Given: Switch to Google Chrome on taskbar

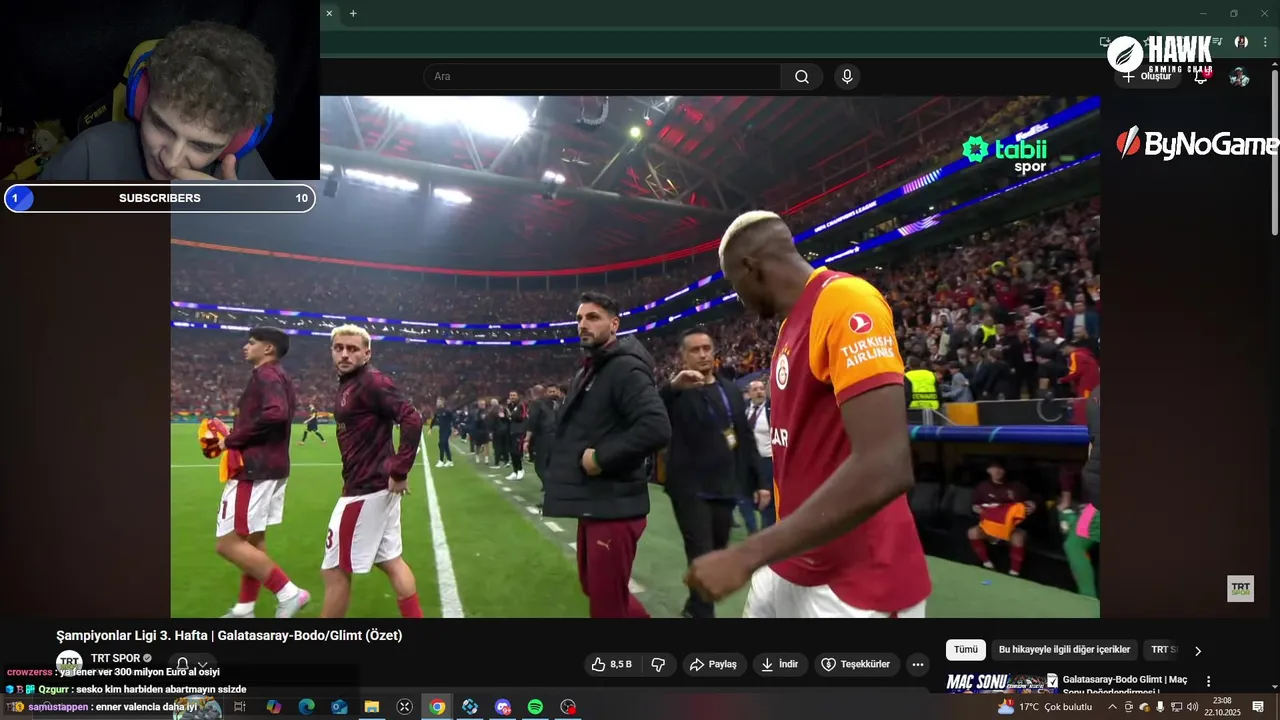Looking at the screenshot, I should [x=437, y=707].
